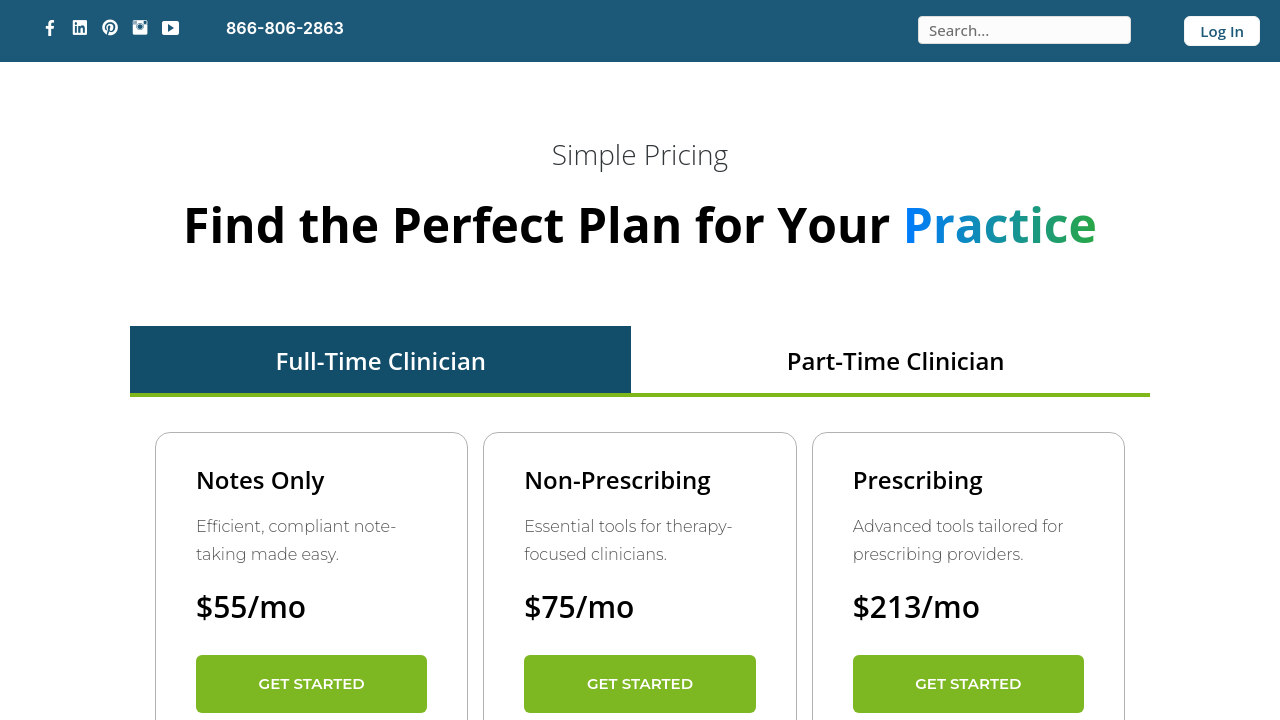This screenshot has height=720, width=1280.
Task: Click the $55/mo price
Action: pos(251,607)
